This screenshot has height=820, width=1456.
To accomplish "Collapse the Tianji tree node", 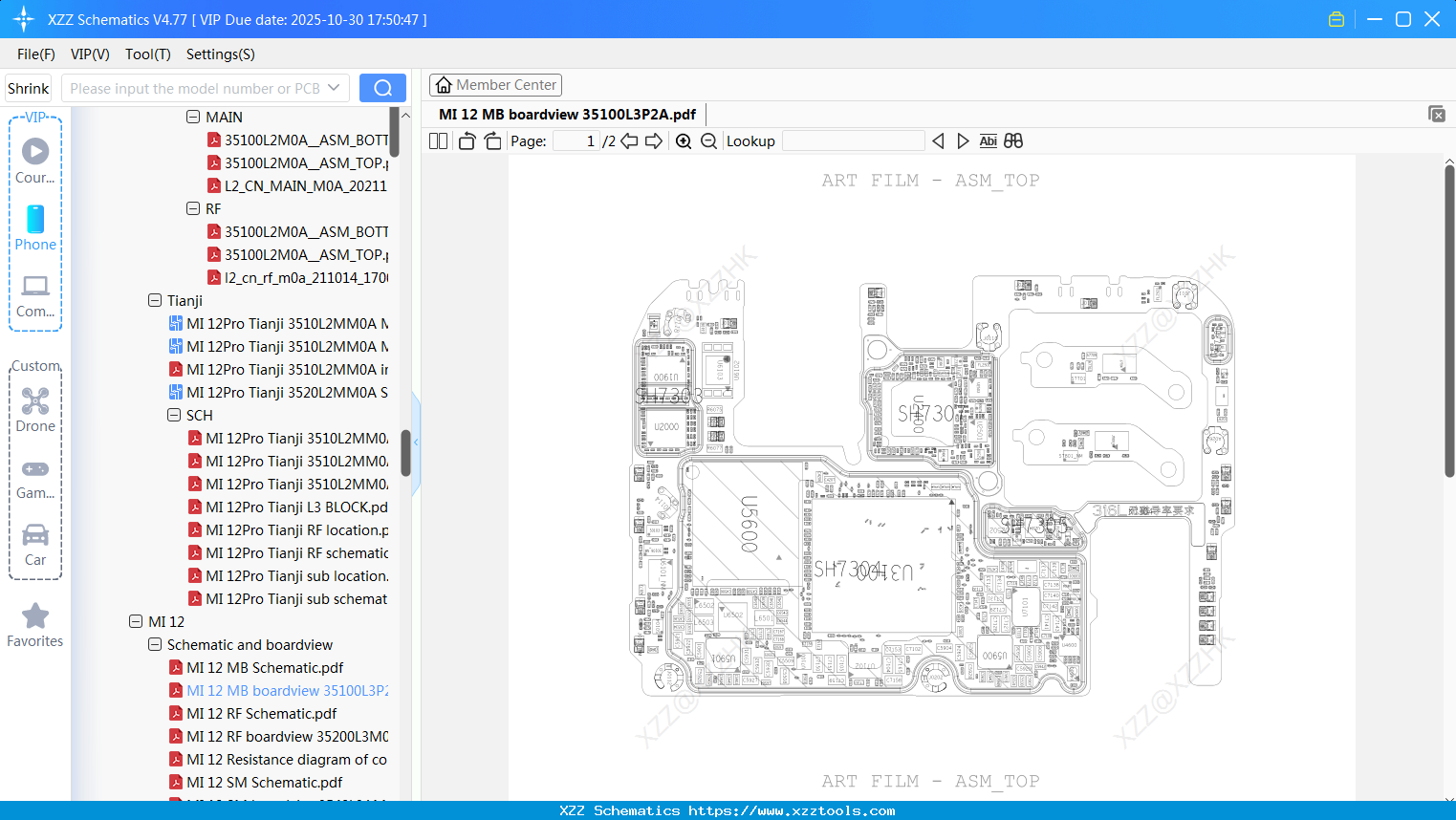I will tap(155, 300).
